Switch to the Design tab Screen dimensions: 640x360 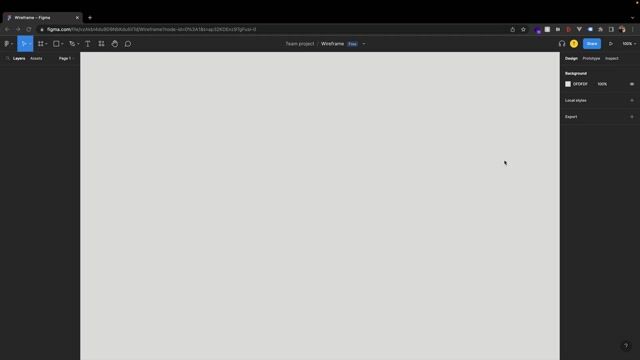tap(571, 58)
